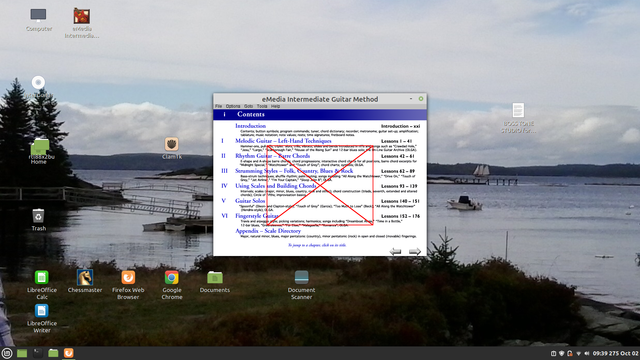Open Strumming Styles chapter link
The image size is (640, 360).
tap(294, 171)
